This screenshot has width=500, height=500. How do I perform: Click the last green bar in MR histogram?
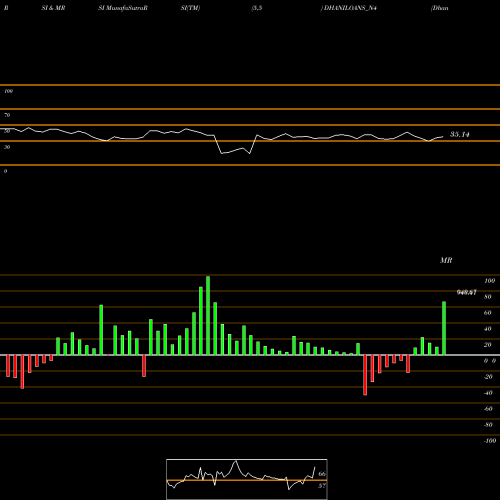tap(444, 328)
